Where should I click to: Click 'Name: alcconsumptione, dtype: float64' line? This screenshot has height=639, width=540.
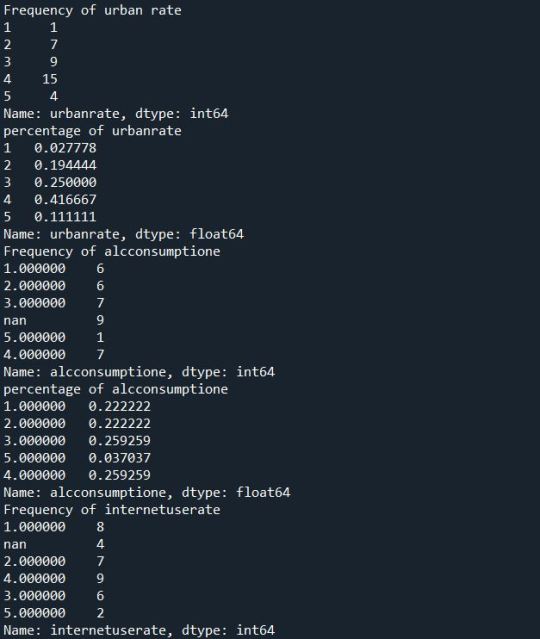point(147,492)
